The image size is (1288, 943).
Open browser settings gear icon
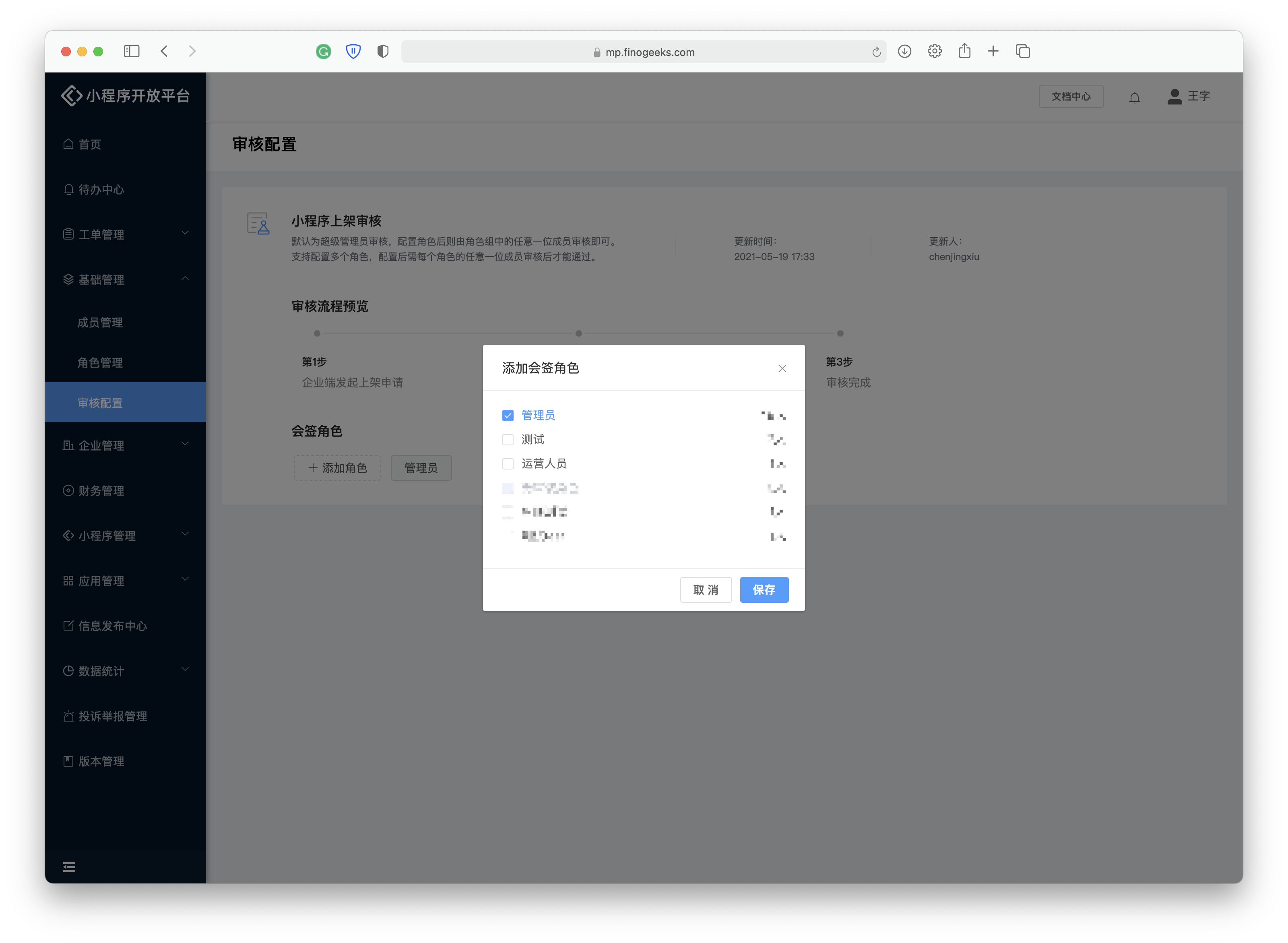point(934,52)
